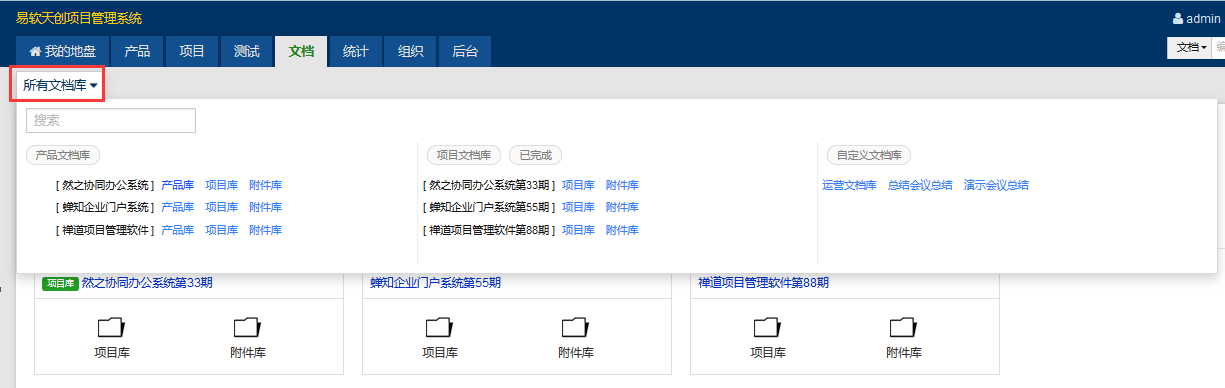Open the 运营文档库 custom library
This screenshot has width=1225, height=388.
(x=849, y=185)
